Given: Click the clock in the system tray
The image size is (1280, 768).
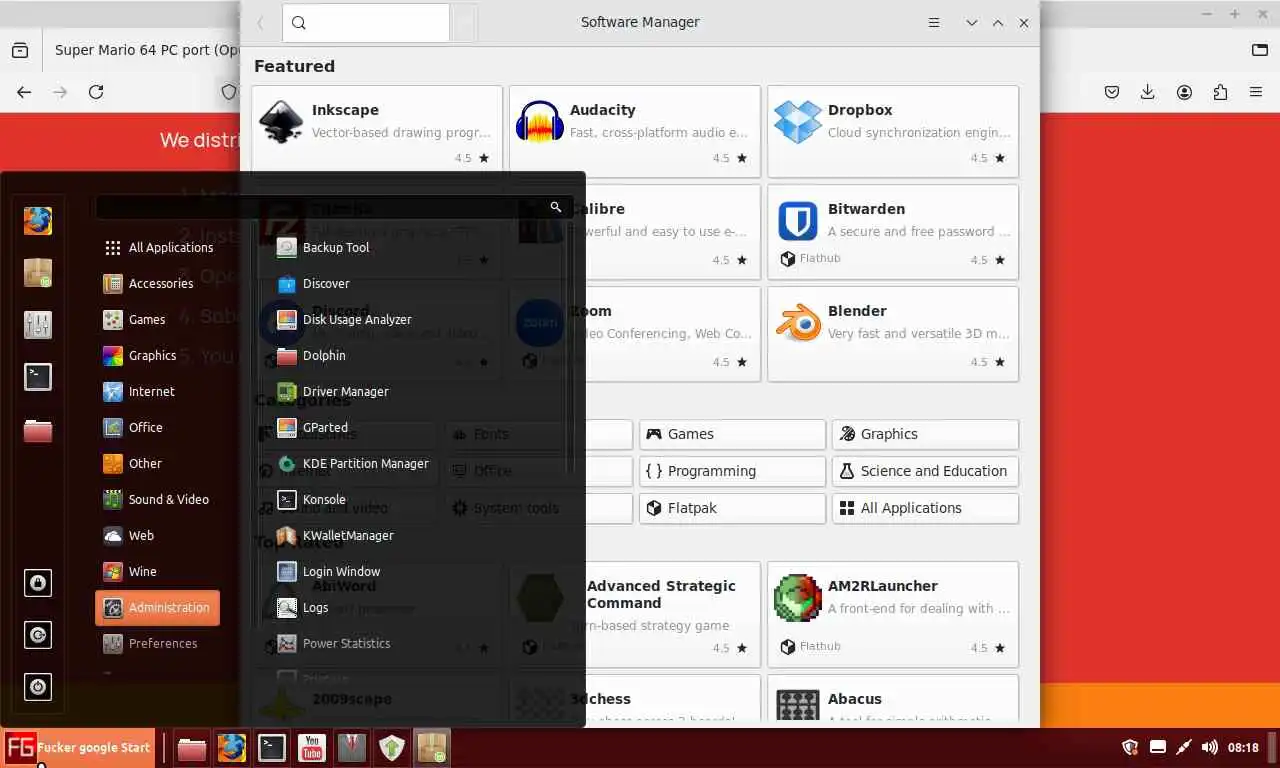Looking at the screenshot, I should [x=1243, y=747].
